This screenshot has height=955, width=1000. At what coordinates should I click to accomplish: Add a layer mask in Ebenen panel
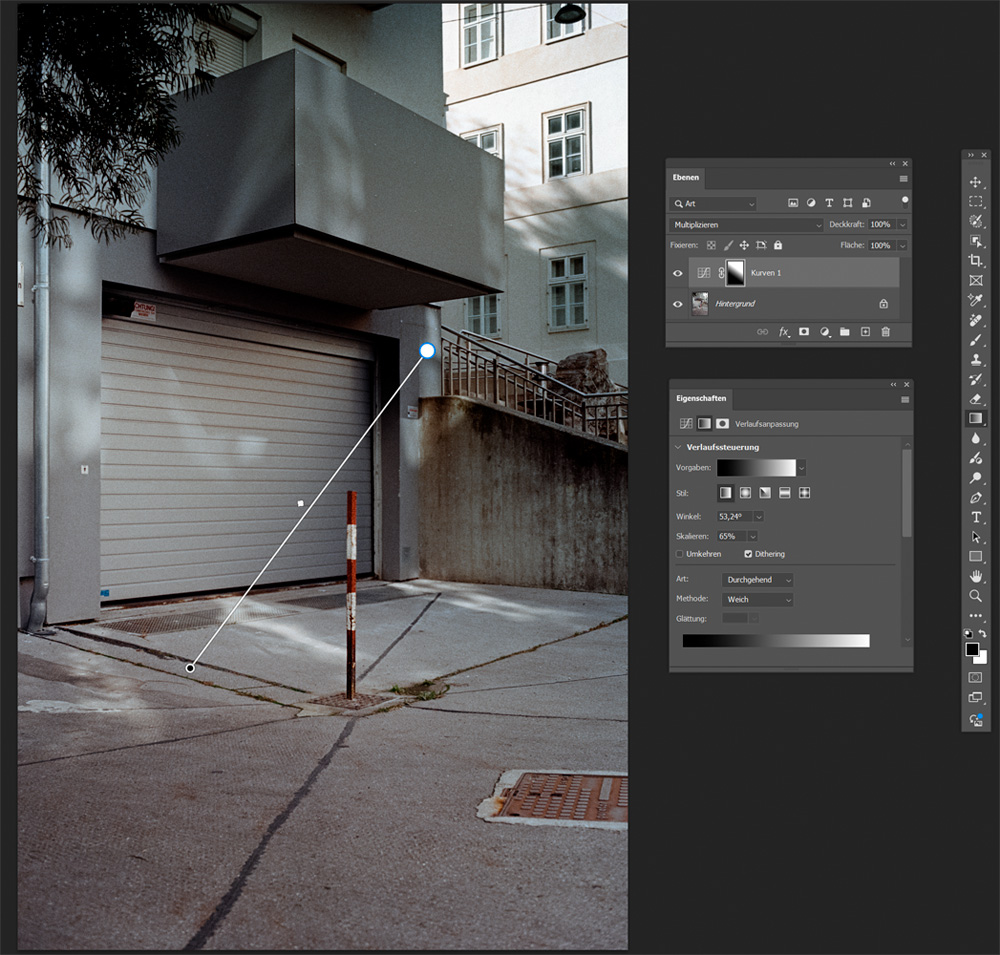[804, 332]
